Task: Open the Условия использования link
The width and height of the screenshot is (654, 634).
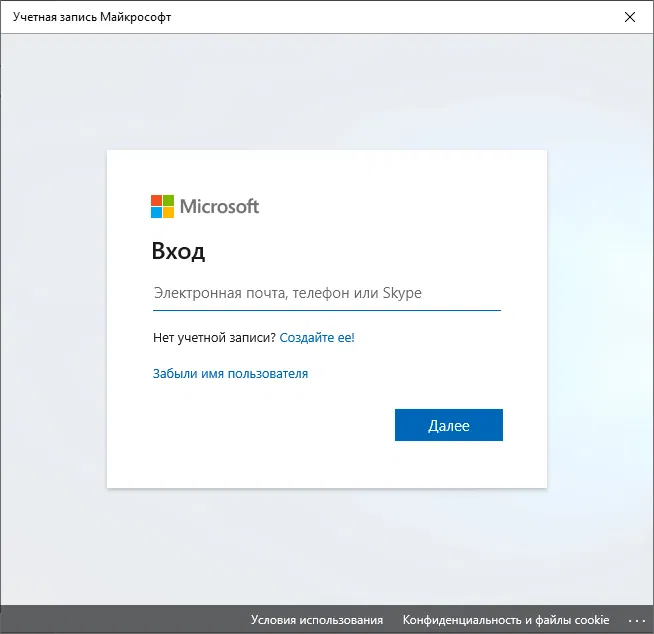Action: pyautogui.click(x=317, y=620)
